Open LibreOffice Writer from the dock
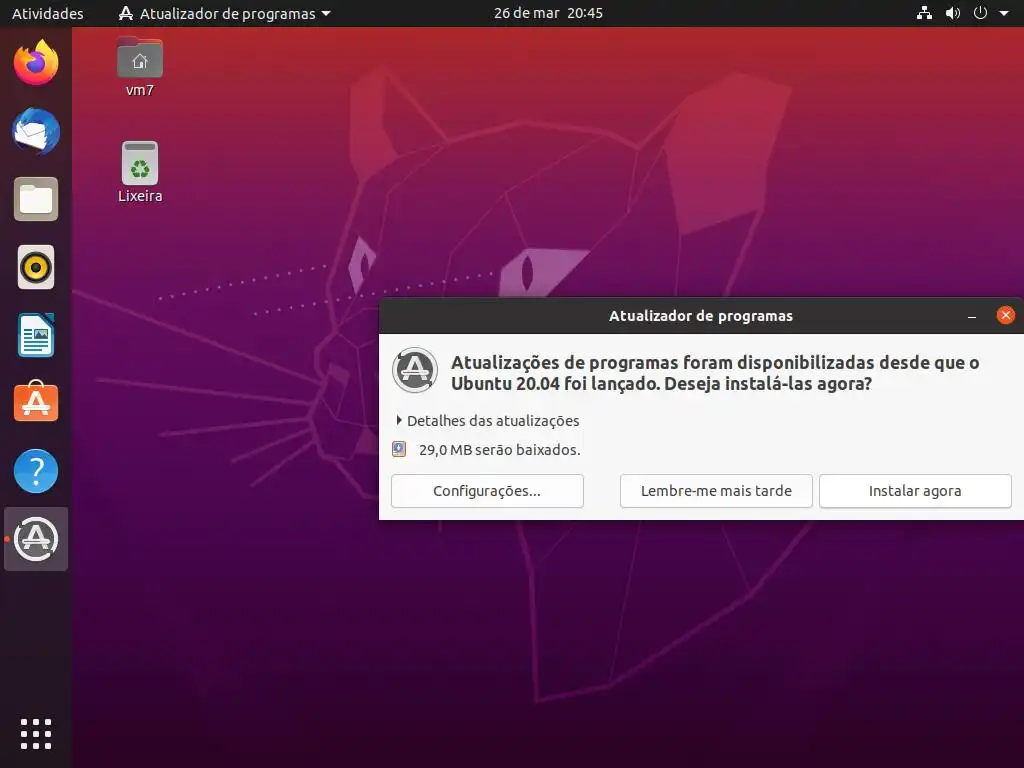The image size is (1024, 768). point(36,335)
